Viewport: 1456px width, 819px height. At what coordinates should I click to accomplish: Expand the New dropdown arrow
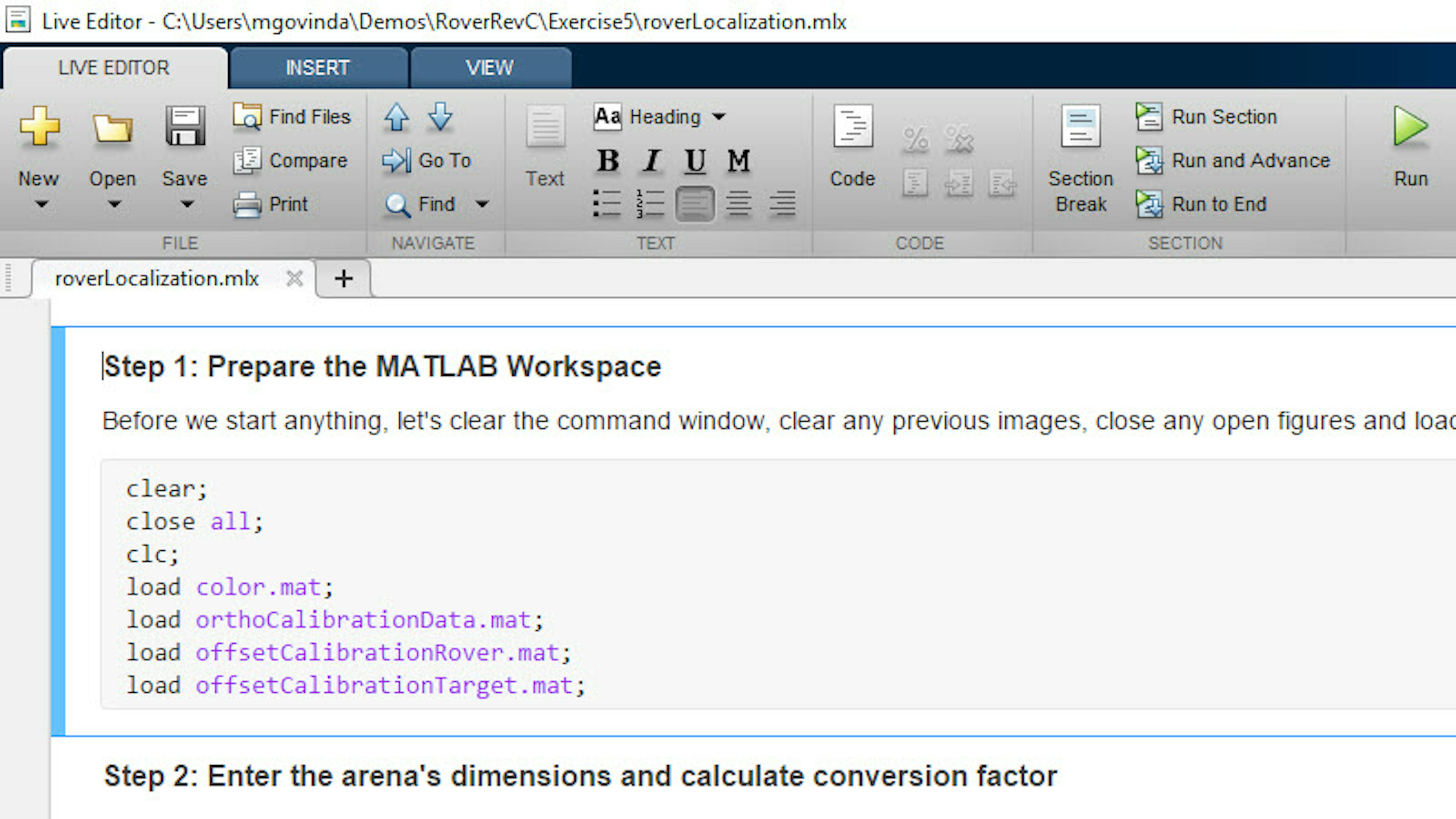[41, 204]
